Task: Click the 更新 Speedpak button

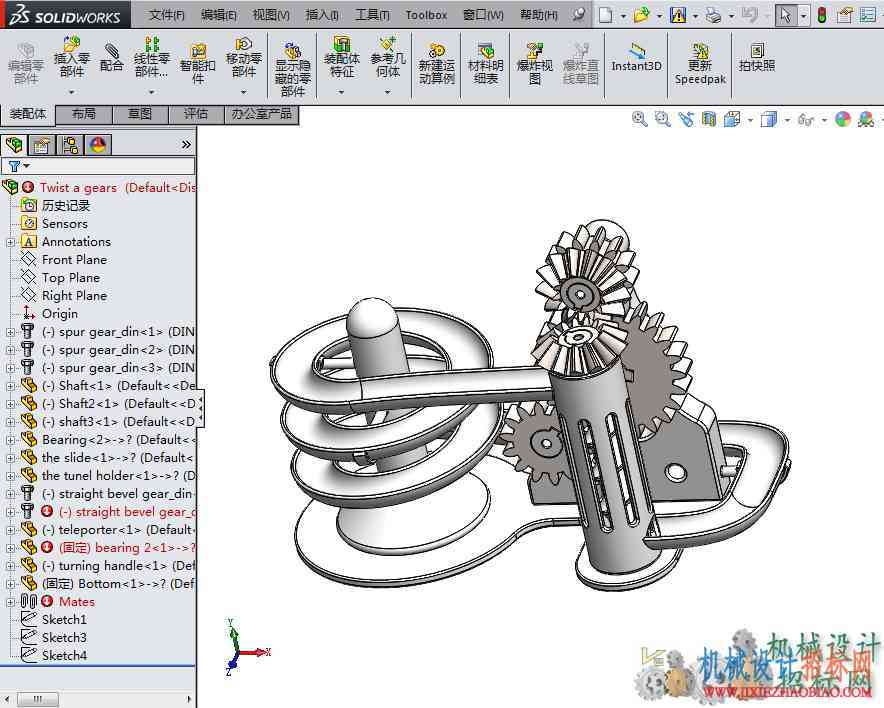Action: [x=700, y=63]
